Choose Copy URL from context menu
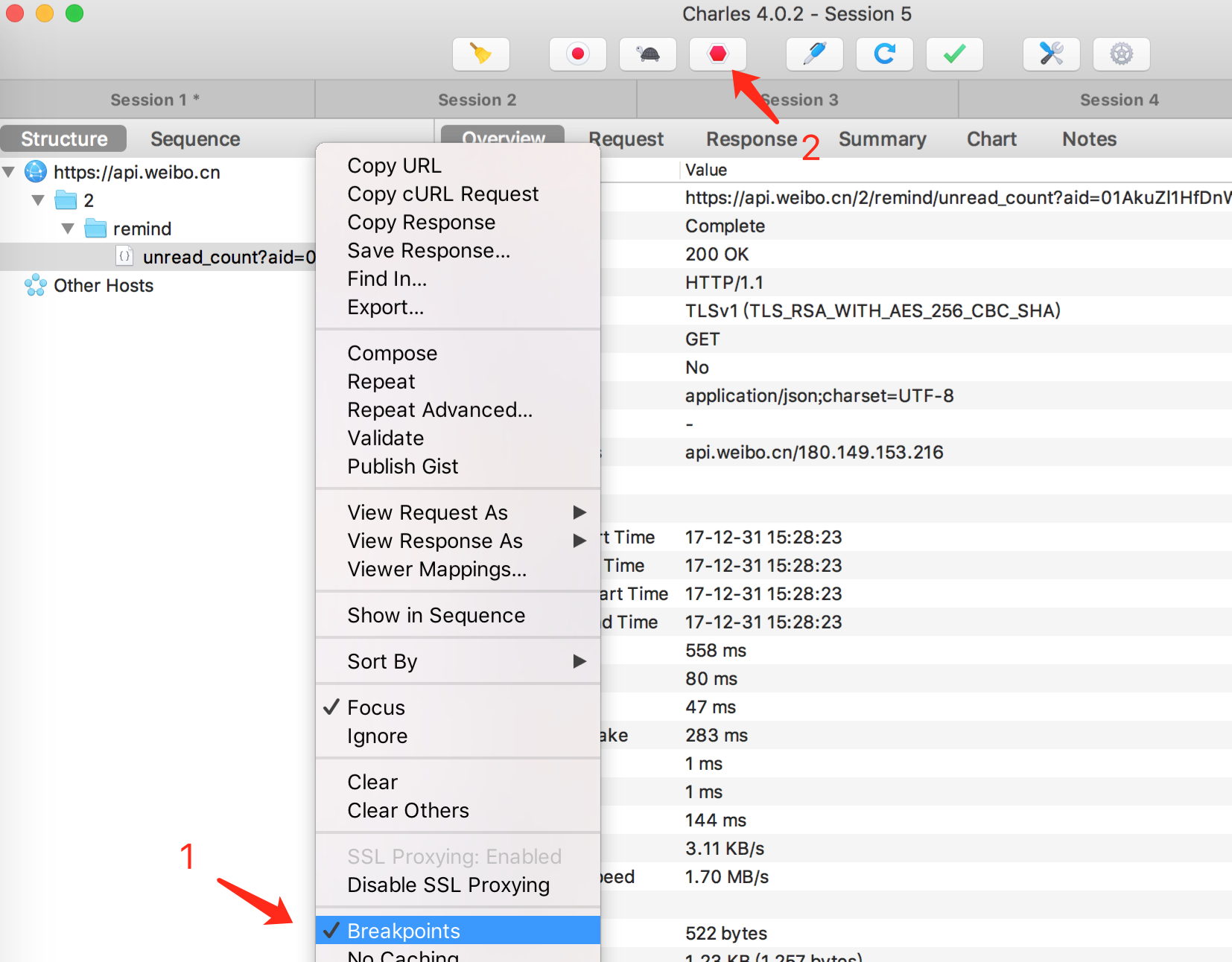The height and width of the screenshot is (962, 1232). [458, 165]
